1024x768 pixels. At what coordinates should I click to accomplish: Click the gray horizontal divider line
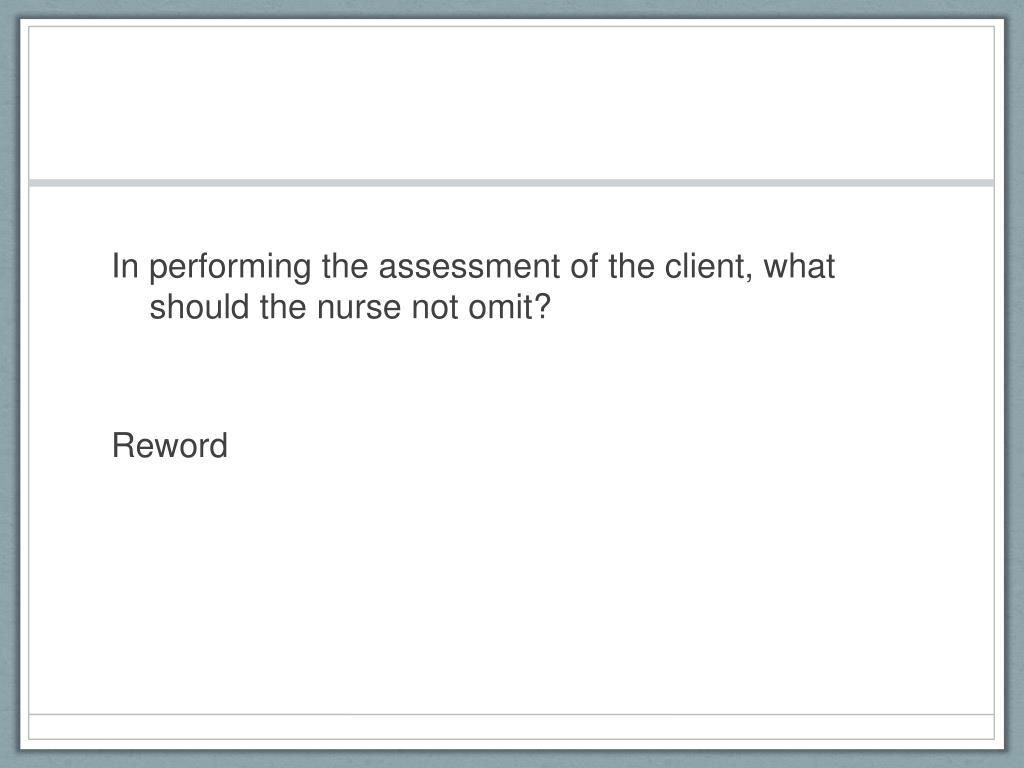tap(511, 183)
